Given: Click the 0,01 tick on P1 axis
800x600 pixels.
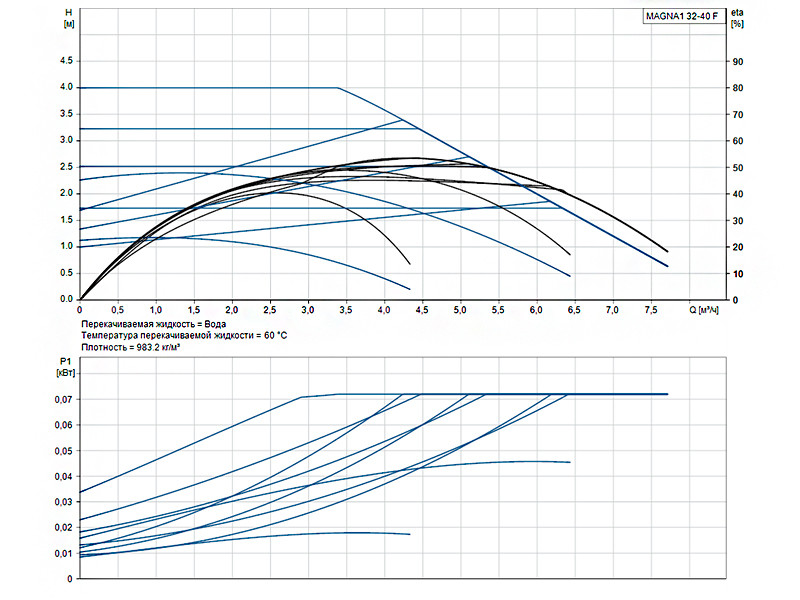Looking at the screenshot, I should (64, 554).
